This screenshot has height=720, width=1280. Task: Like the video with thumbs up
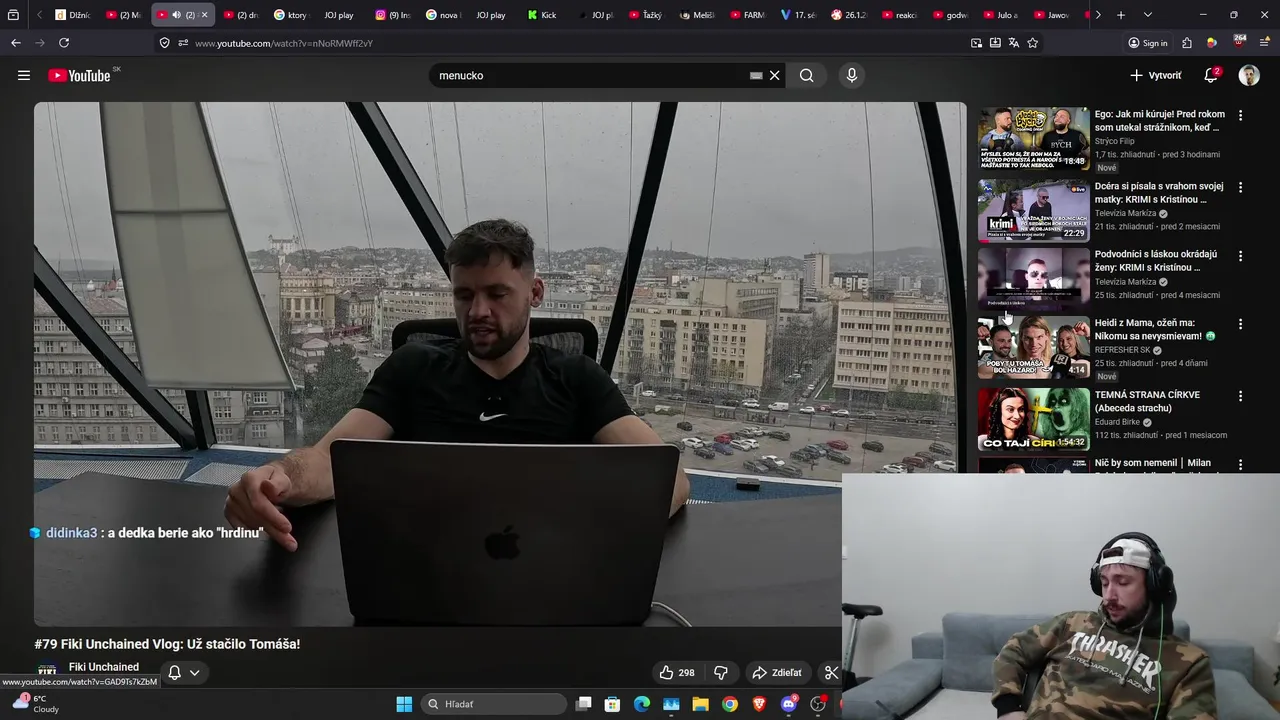click(x=676, y=673)
